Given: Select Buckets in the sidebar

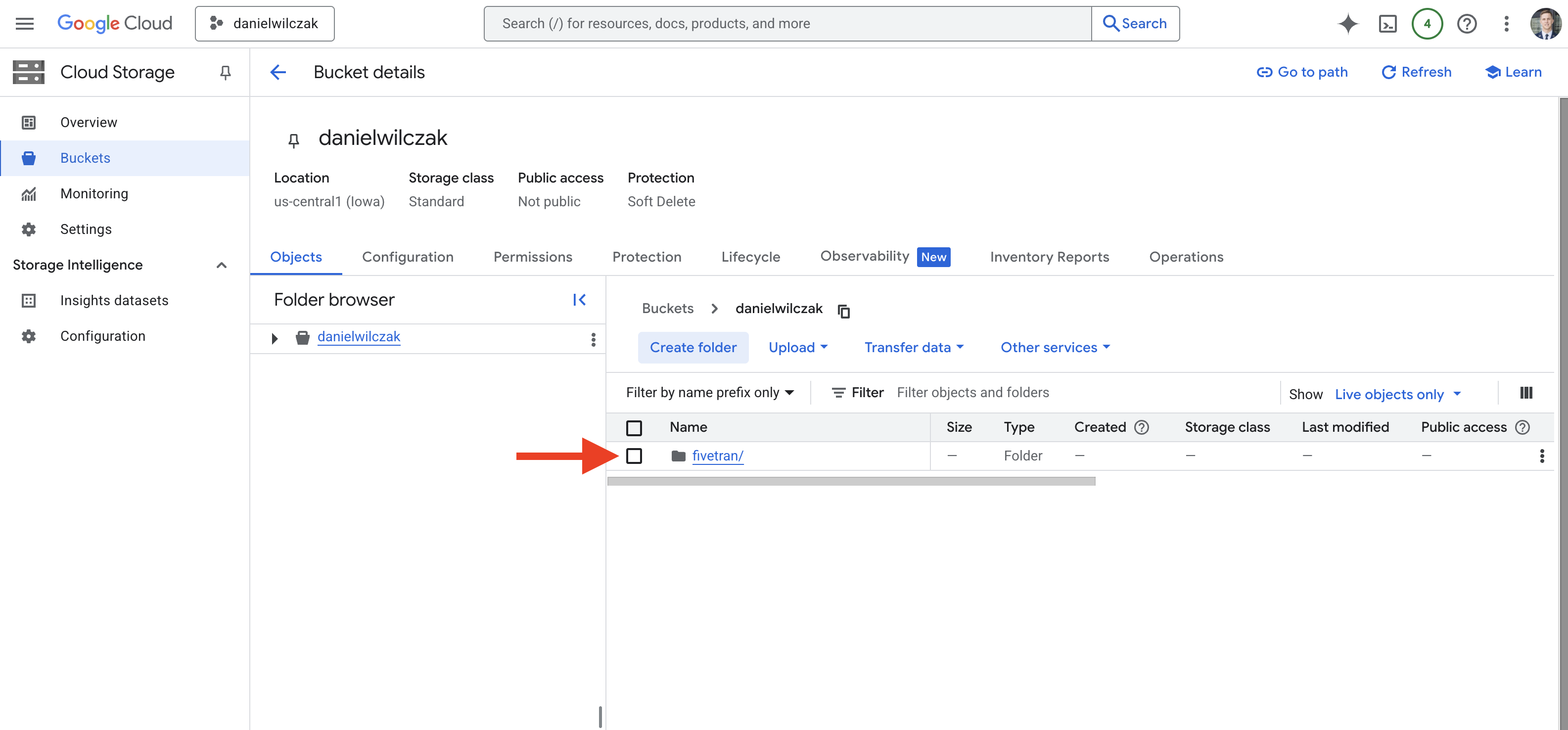Looking at the screenshot, I should click(125, 158).
